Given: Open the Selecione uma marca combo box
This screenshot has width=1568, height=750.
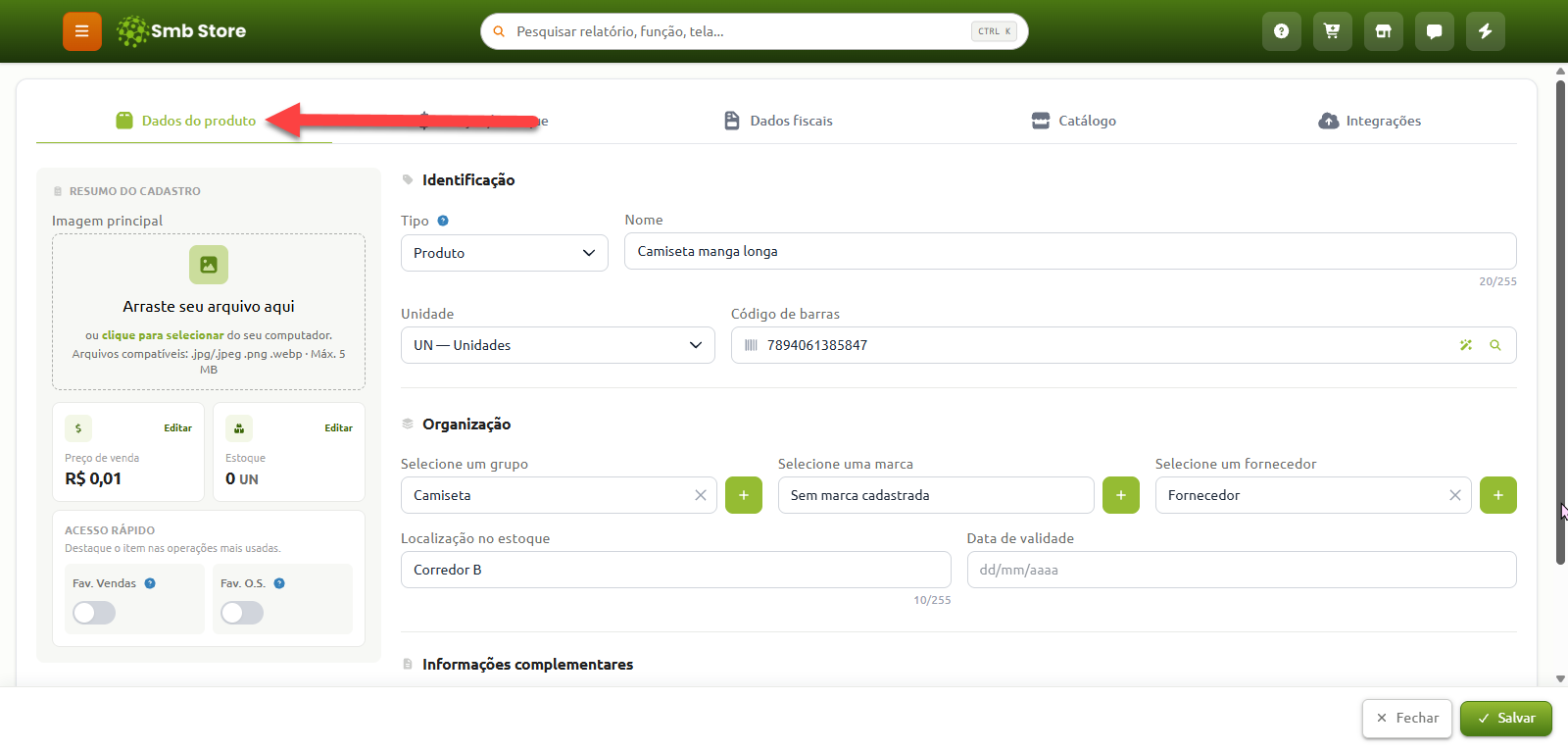Looking at the screenshot, I should (936, 495).
